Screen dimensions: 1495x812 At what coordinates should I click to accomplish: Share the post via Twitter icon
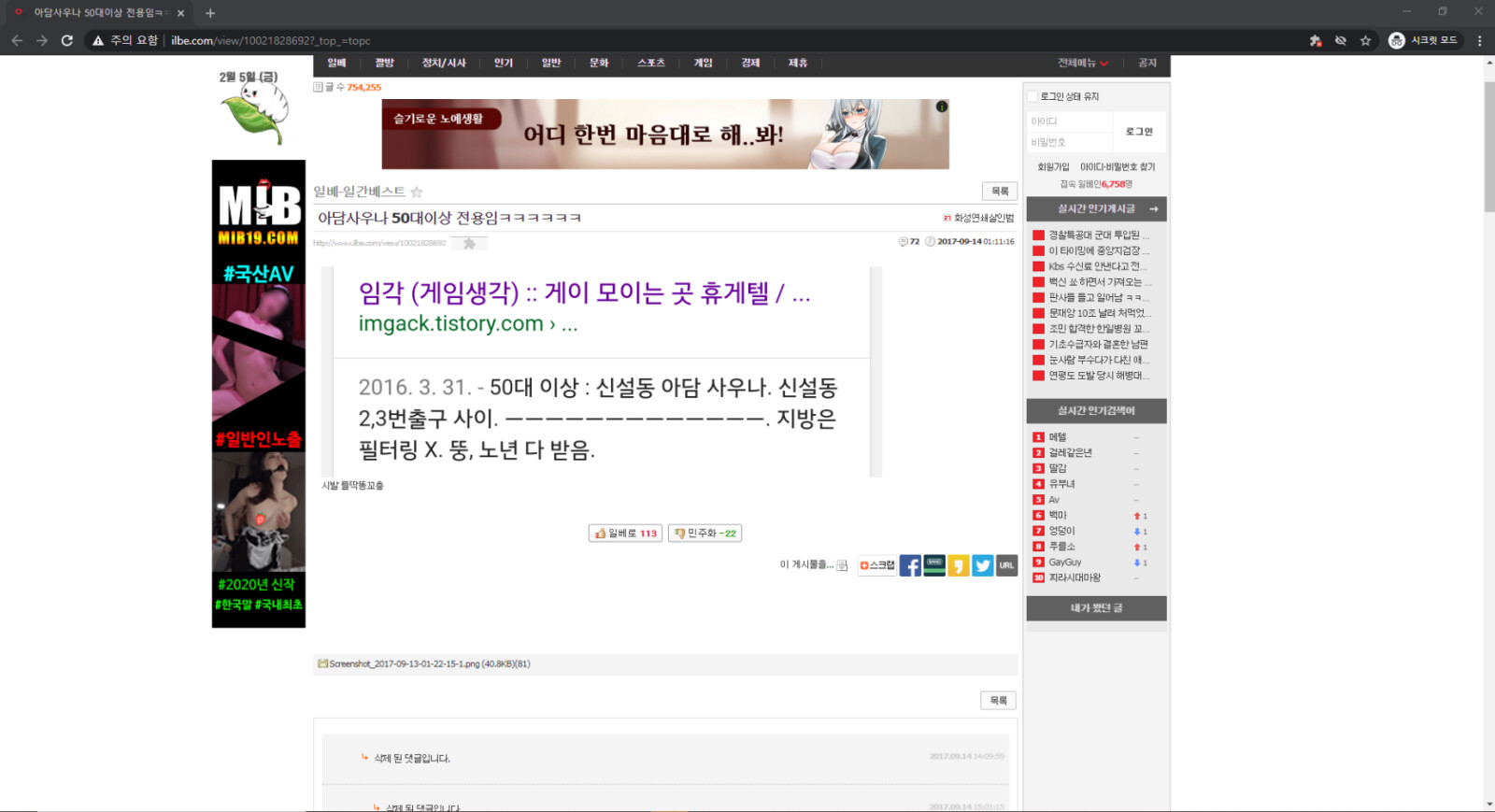pos(982,565)
